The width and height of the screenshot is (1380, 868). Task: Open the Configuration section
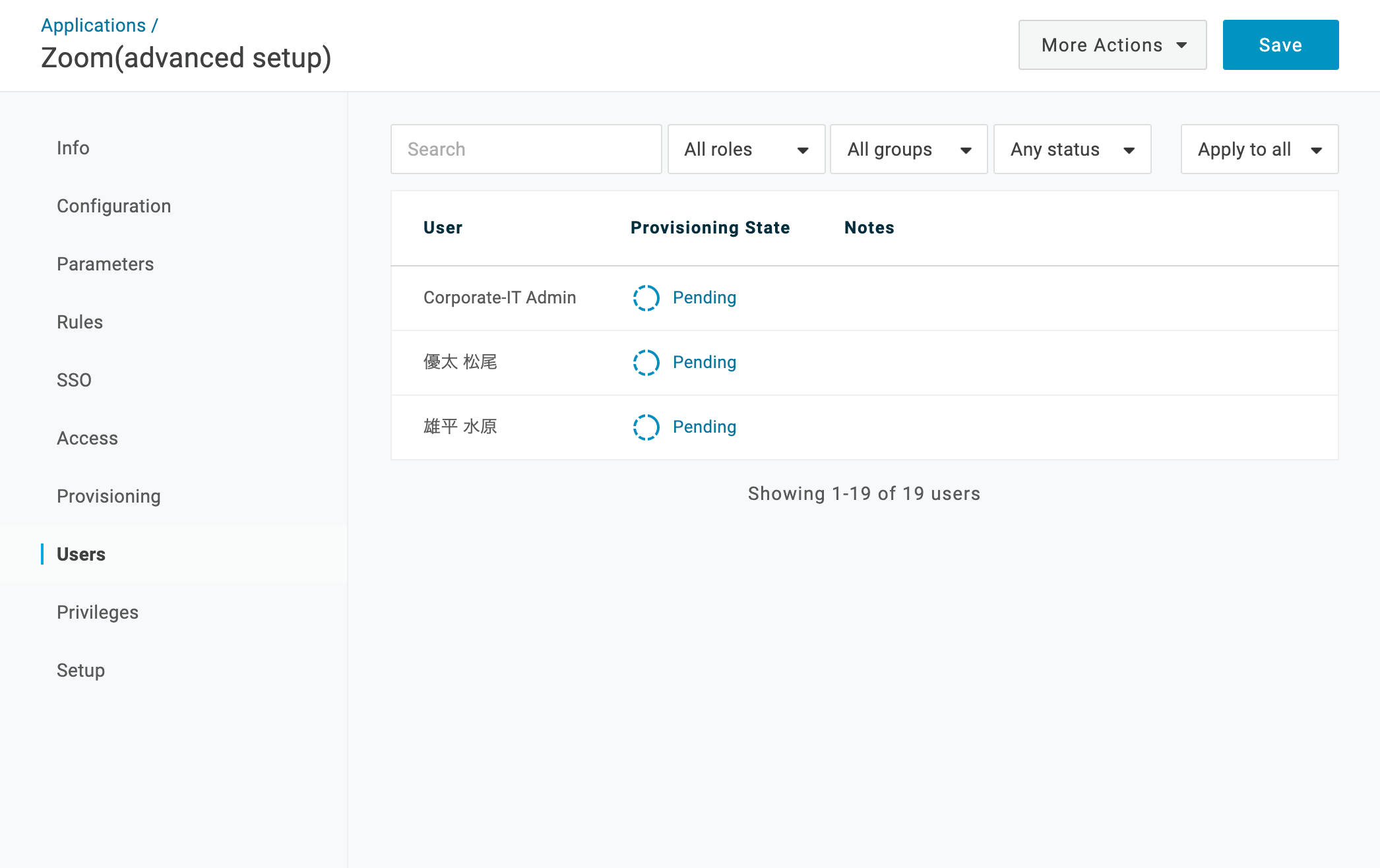tap(113, 206)
